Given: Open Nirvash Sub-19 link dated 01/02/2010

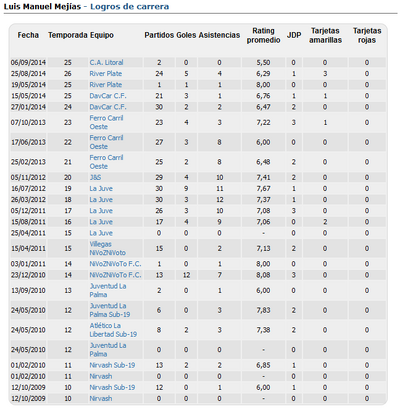Looking at the screenshot, I should pyautogui.click(x=112, y=365).
